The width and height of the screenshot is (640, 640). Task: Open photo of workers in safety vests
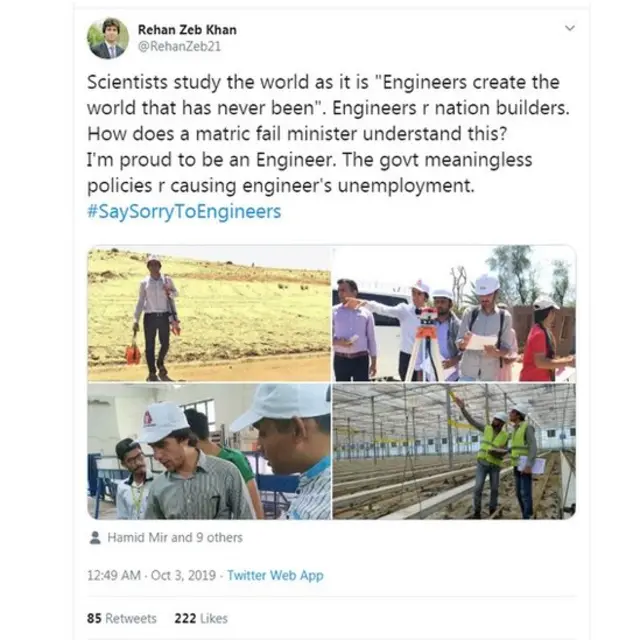click(453, 452)
